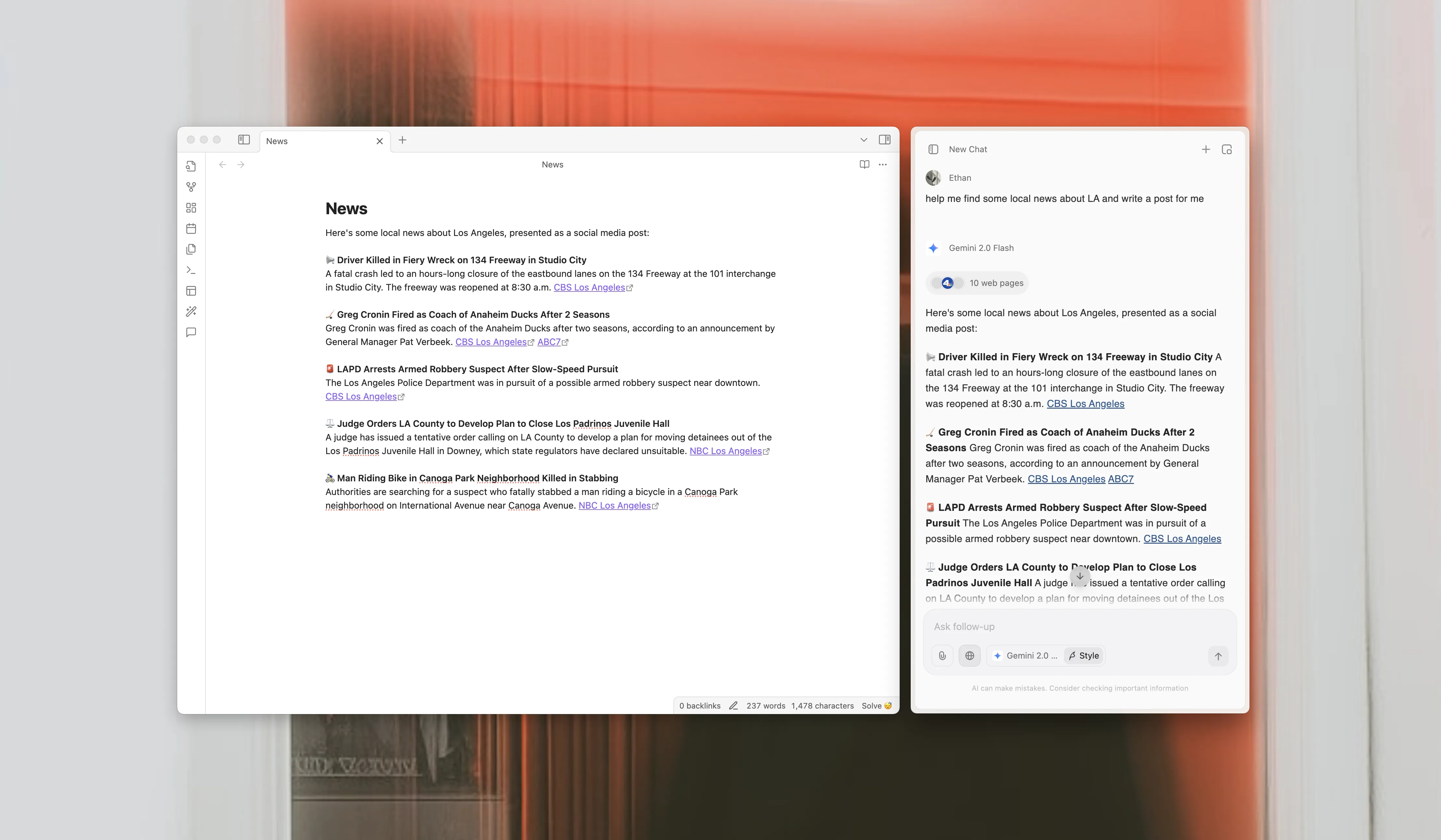Select the dashboard grid icon in sidebar

click(191, 208)
